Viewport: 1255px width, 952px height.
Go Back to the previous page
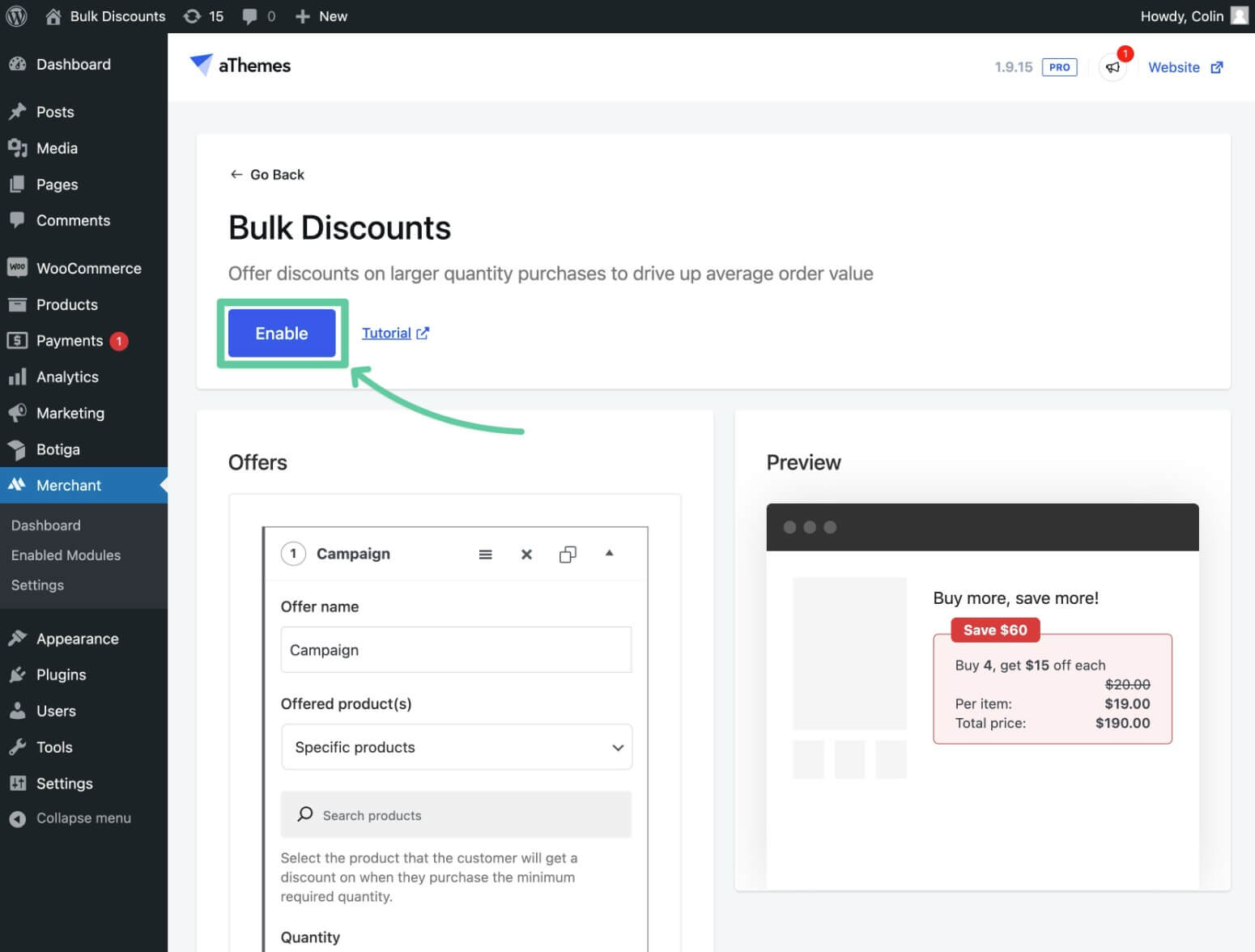pos(267,174)
